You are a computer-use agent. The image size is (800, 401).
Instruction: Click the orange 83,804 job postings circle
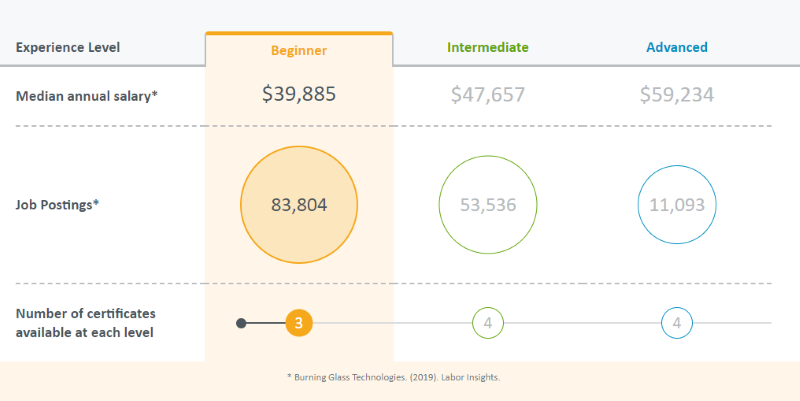click(x=299, y=205)
